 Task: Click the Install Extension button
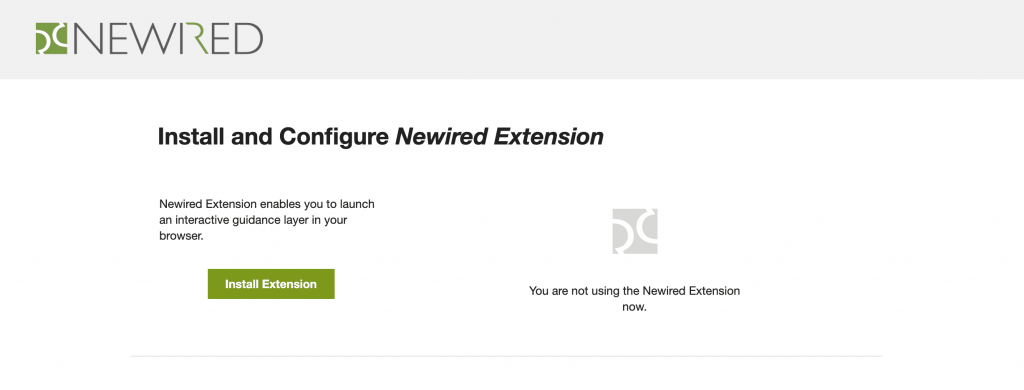point(271,284)
